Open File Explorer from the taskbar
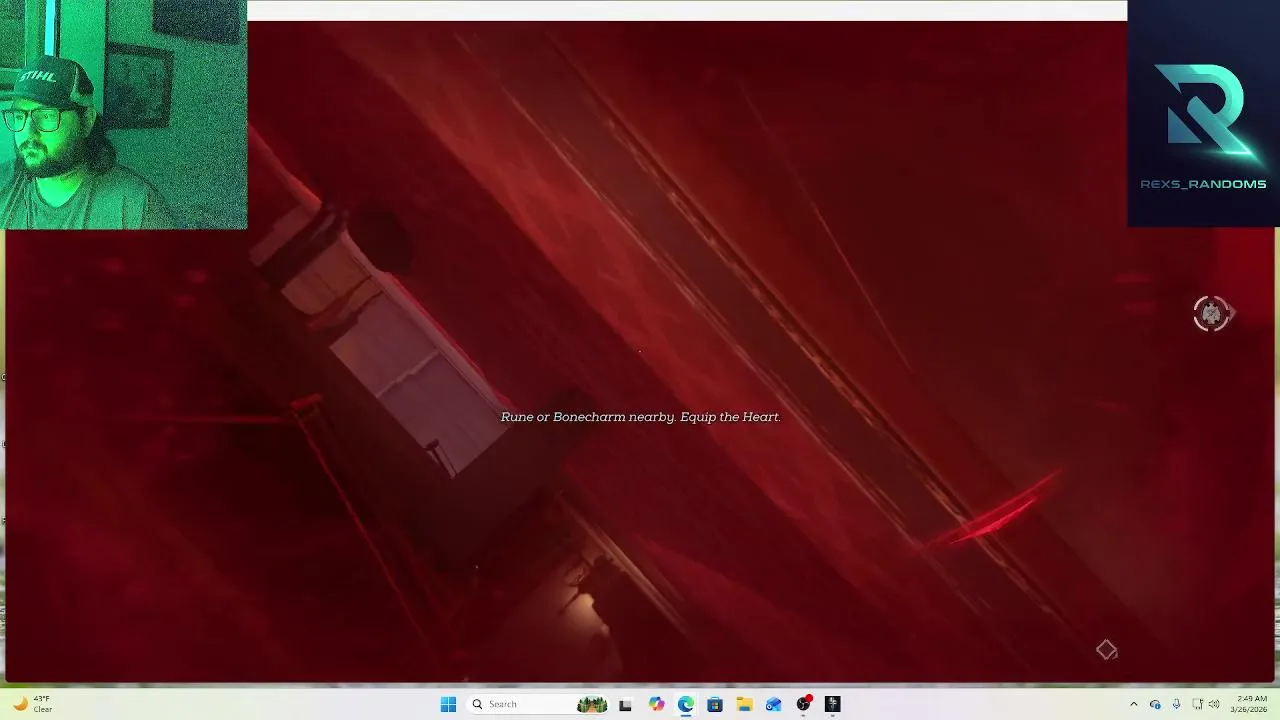 click(744, 704)
